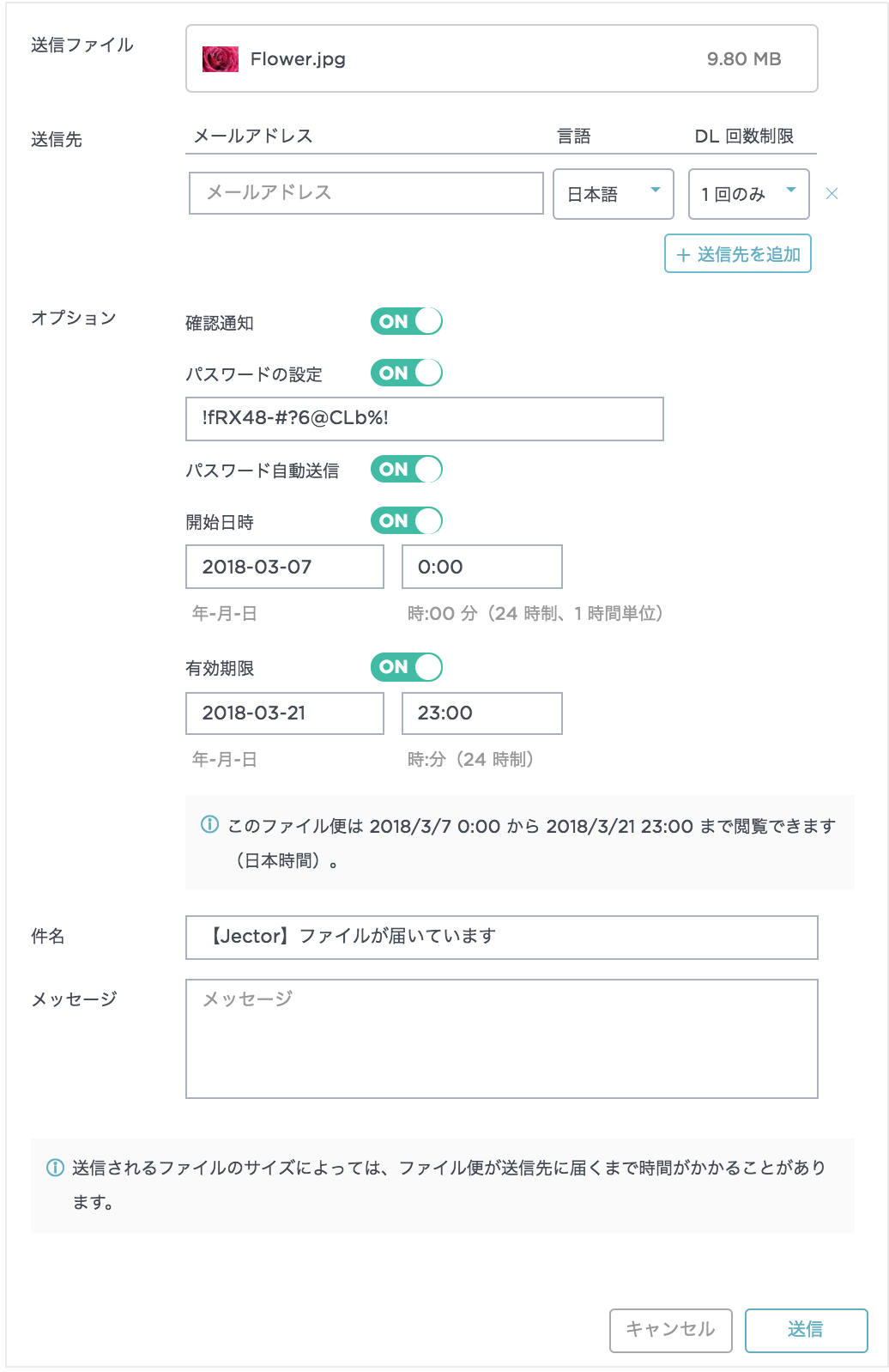Image resolution: width=889 pixels, height=1372 pixels.
Task: Expand the 1 回のみ download limit dropdown
Action: [749, 194]
